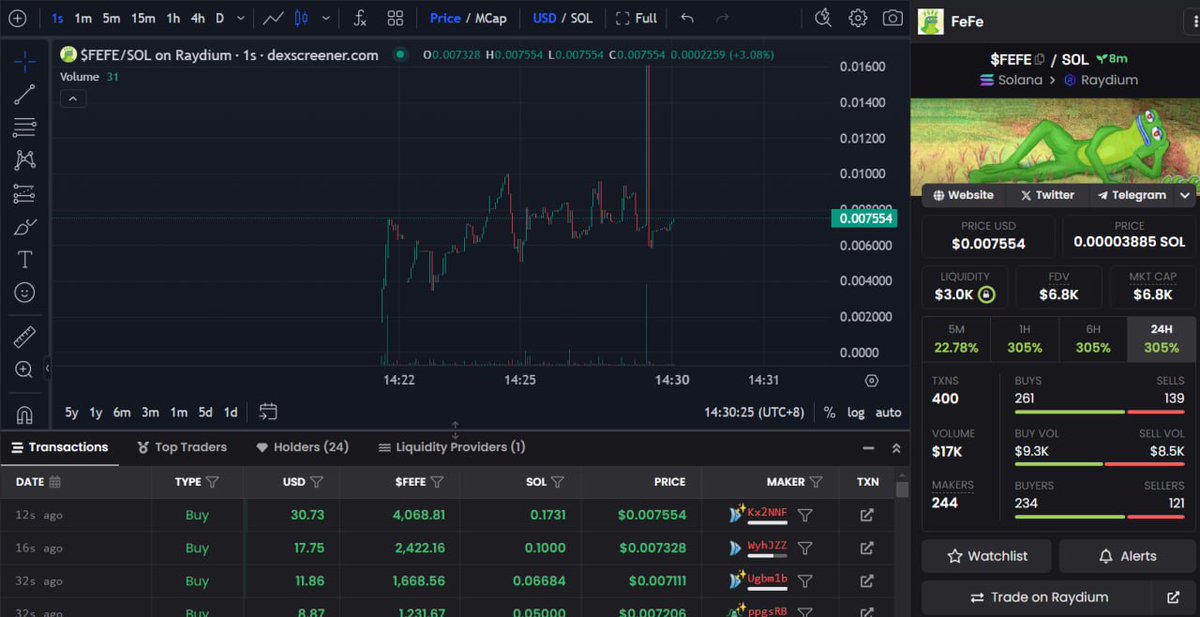Image resolution: width=1200 pixels, height=617 pixels.
Task: Collapse the Volume indicator legend
Action: pos(74,99)
